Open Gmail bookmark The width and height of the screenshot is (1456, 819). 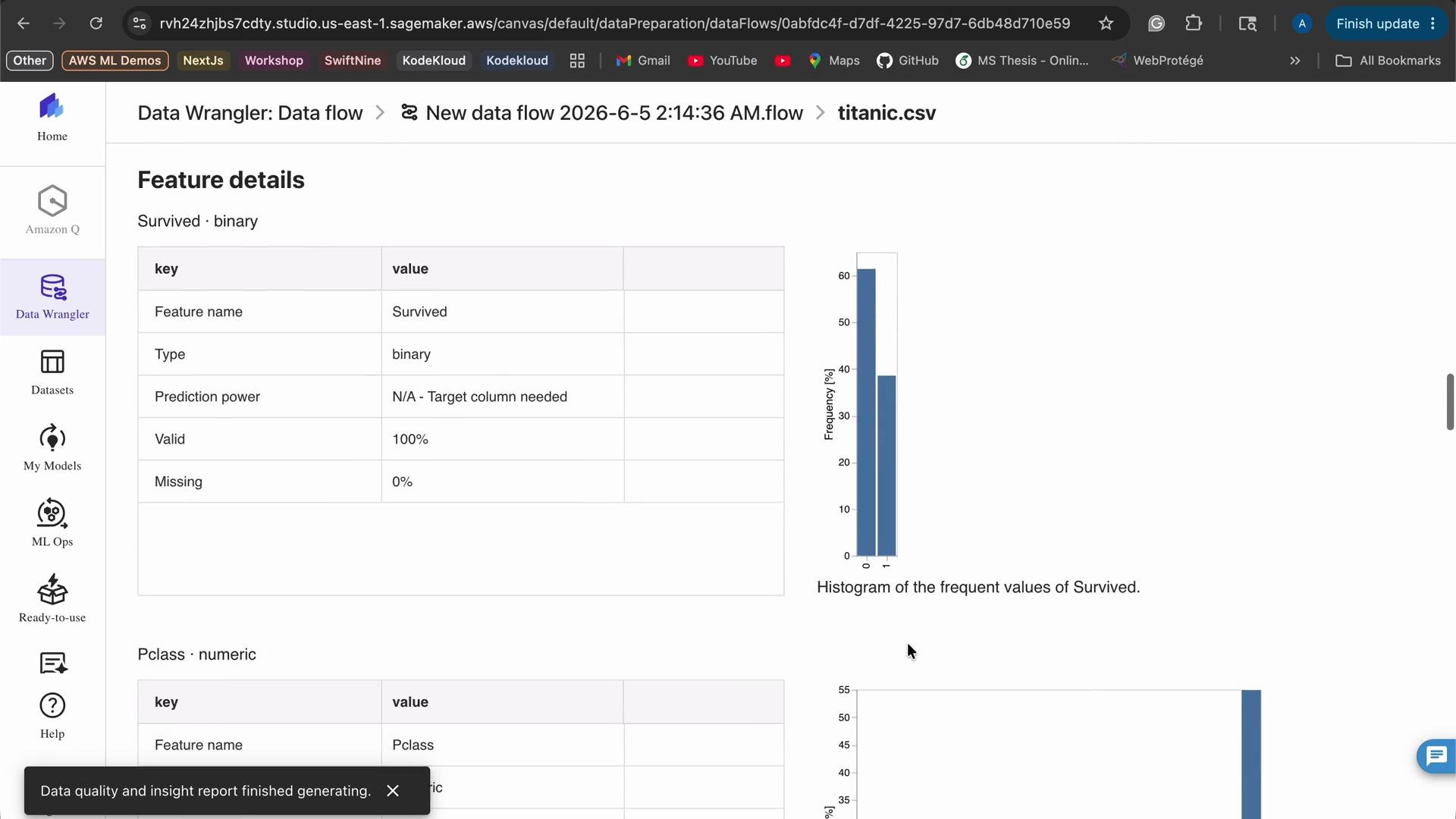[643, 61]
